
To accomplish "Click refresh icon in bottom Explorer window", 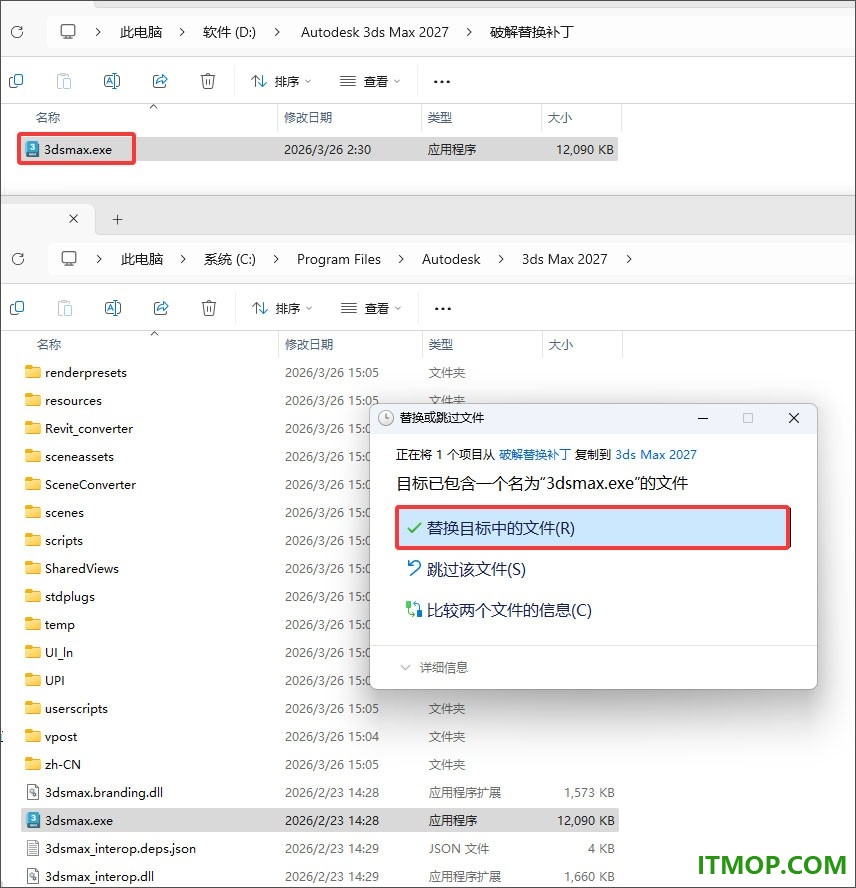I will [18, 259].
